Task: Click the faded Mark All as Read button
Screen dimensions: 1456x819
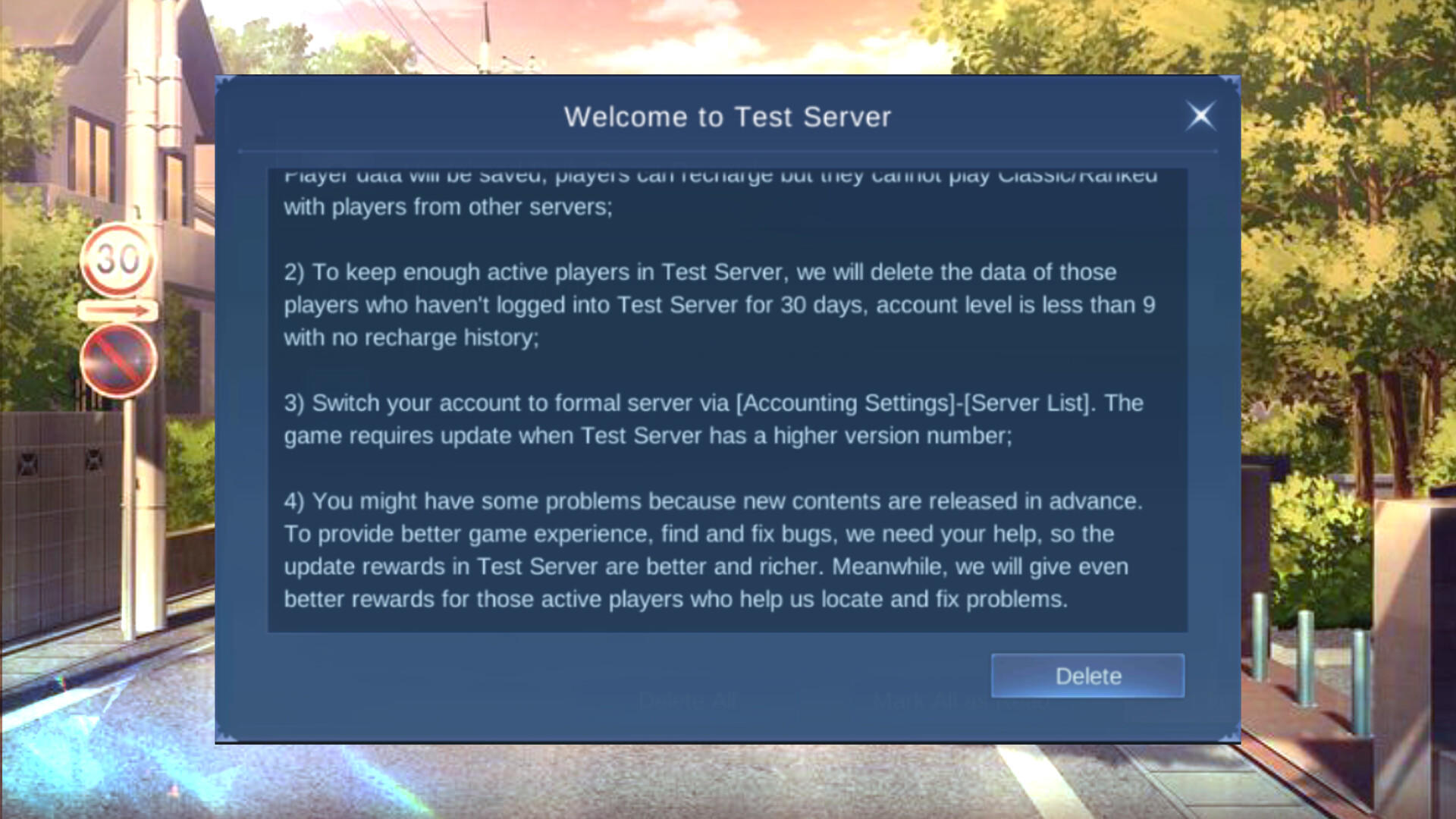Action: point(962,701)
